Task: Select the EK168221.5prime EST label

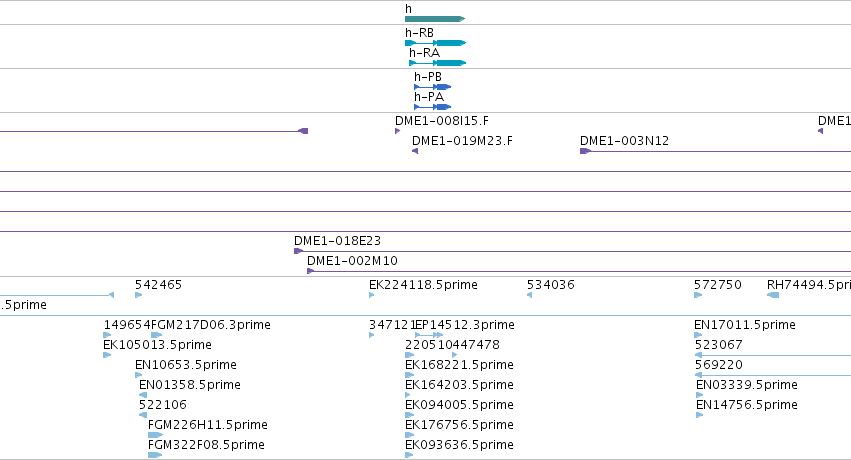Action: (x=459, y=365)
